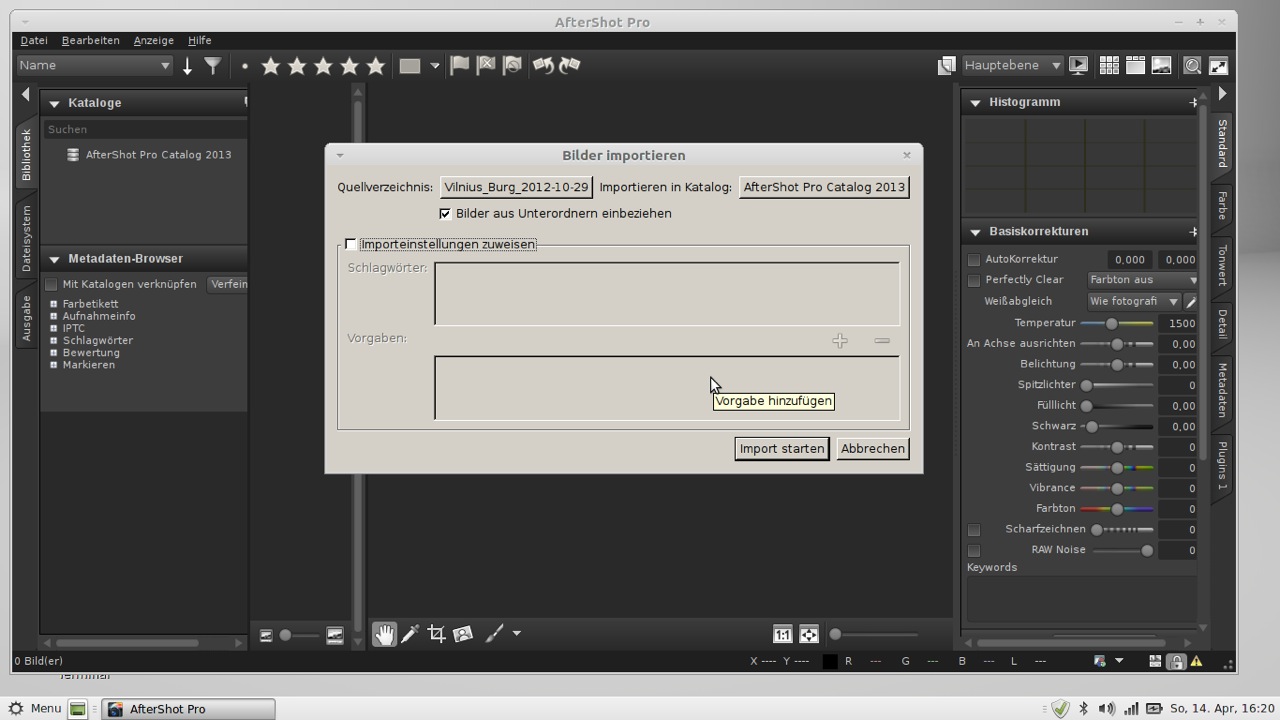Choose source folder Vilnius_Burg_2012-10-29

tap(516, 187)
